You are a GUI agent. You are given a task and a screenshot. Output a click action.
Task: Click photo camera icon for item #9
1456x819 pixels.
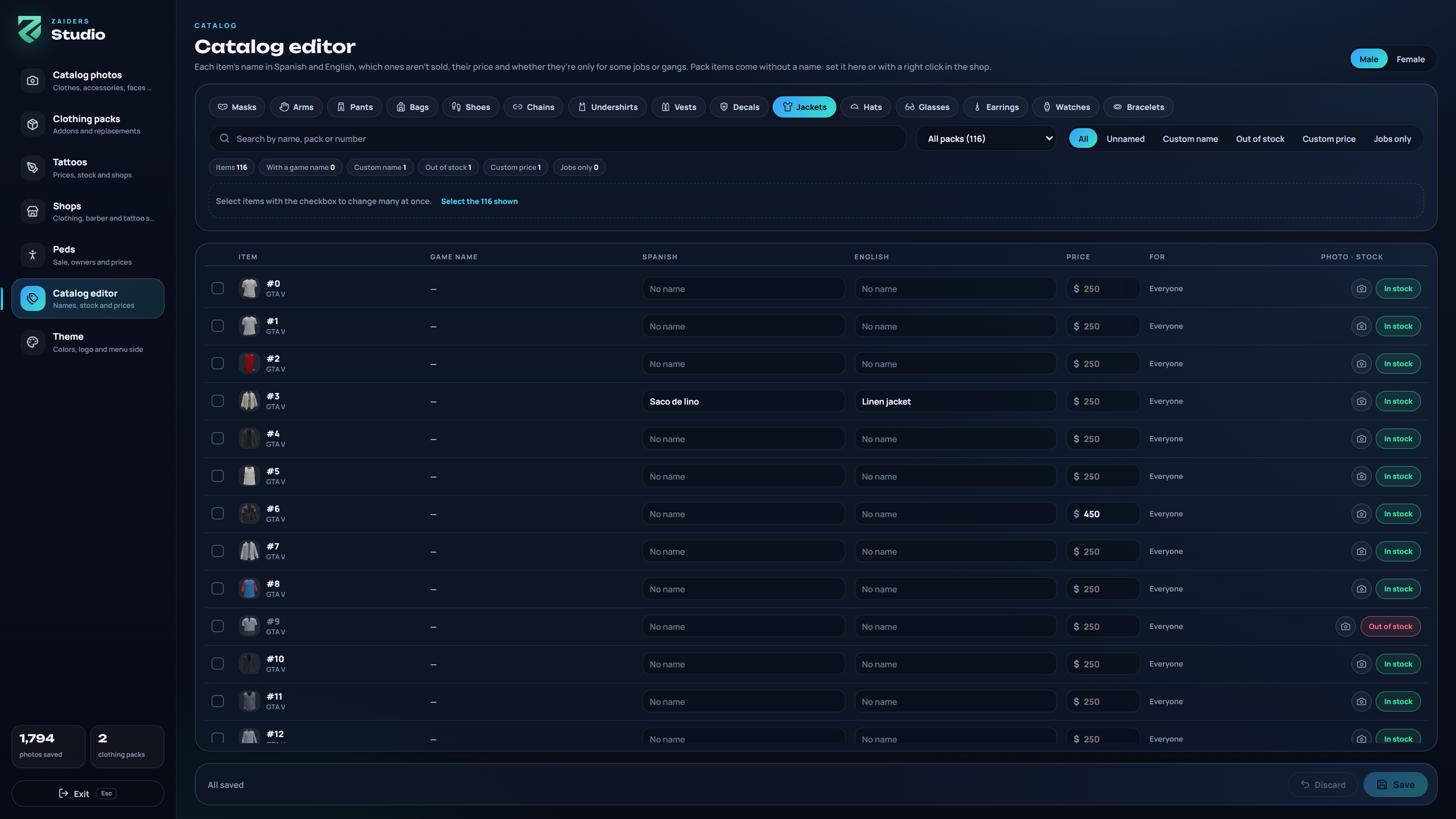(x=1345, y=627)
